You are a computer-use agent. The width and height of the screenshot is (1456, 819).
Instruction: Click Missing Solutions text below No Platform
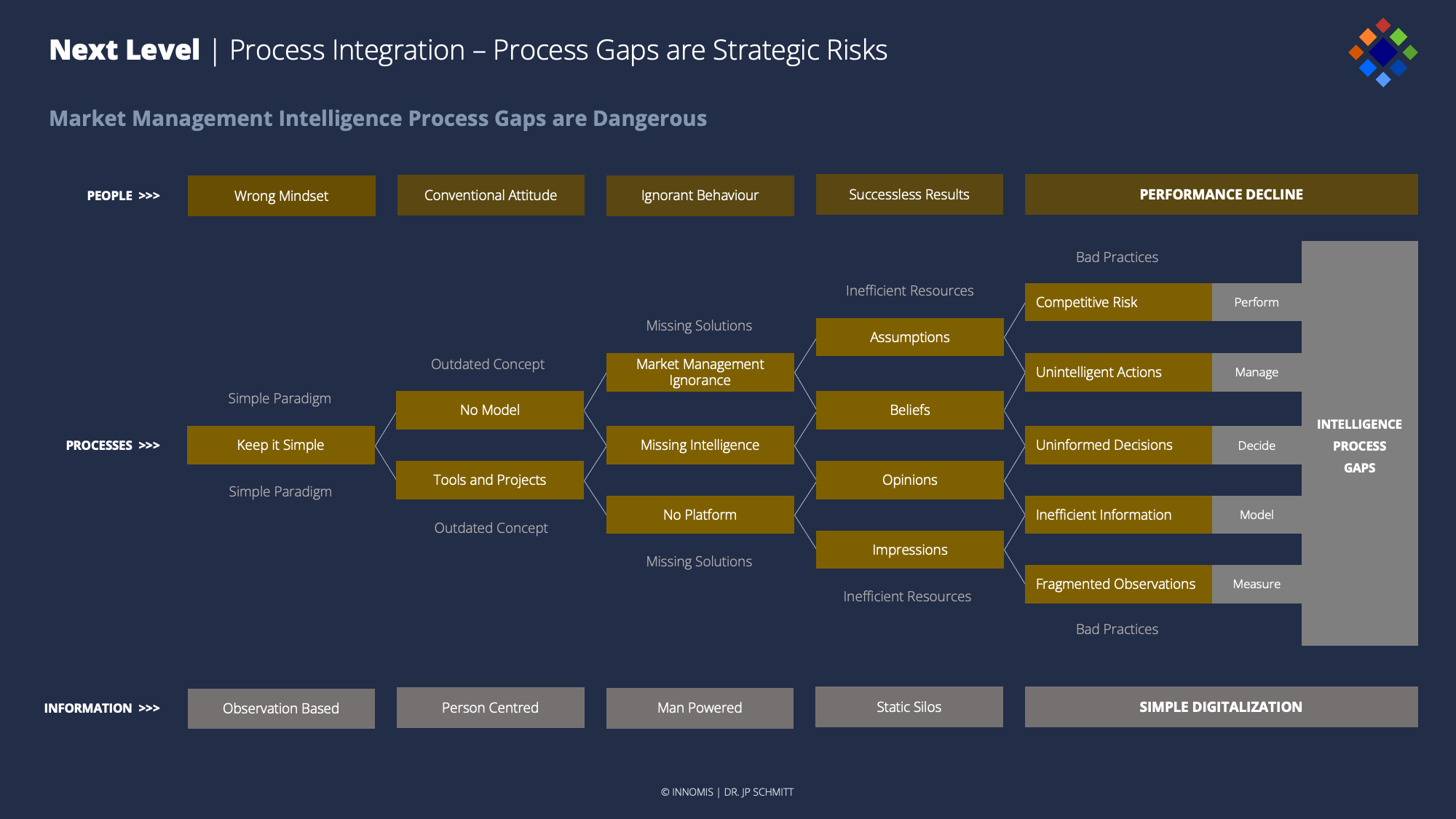pos(699,561)
